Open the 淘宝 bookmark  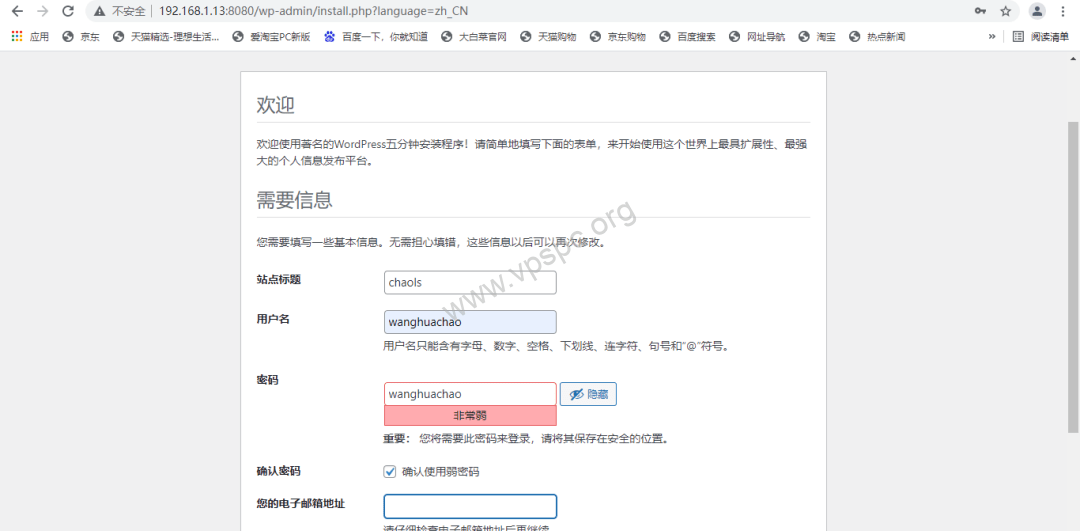(817, 37)
